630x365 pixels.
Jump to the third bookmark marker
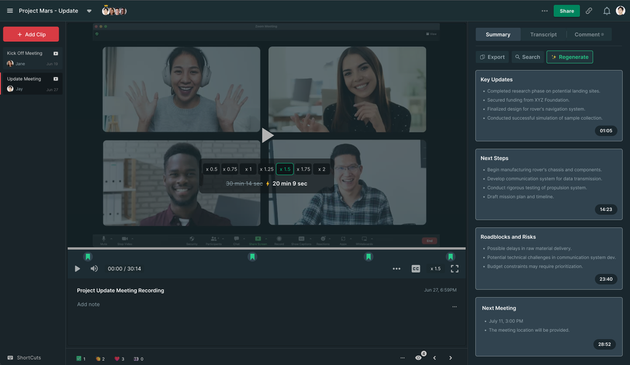[368, 257]
